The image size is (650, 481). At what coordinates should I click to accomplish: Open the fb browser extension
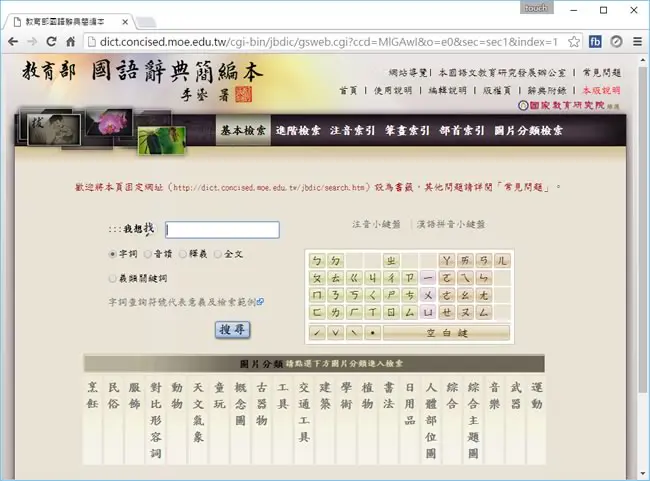[x=595, y=41]
